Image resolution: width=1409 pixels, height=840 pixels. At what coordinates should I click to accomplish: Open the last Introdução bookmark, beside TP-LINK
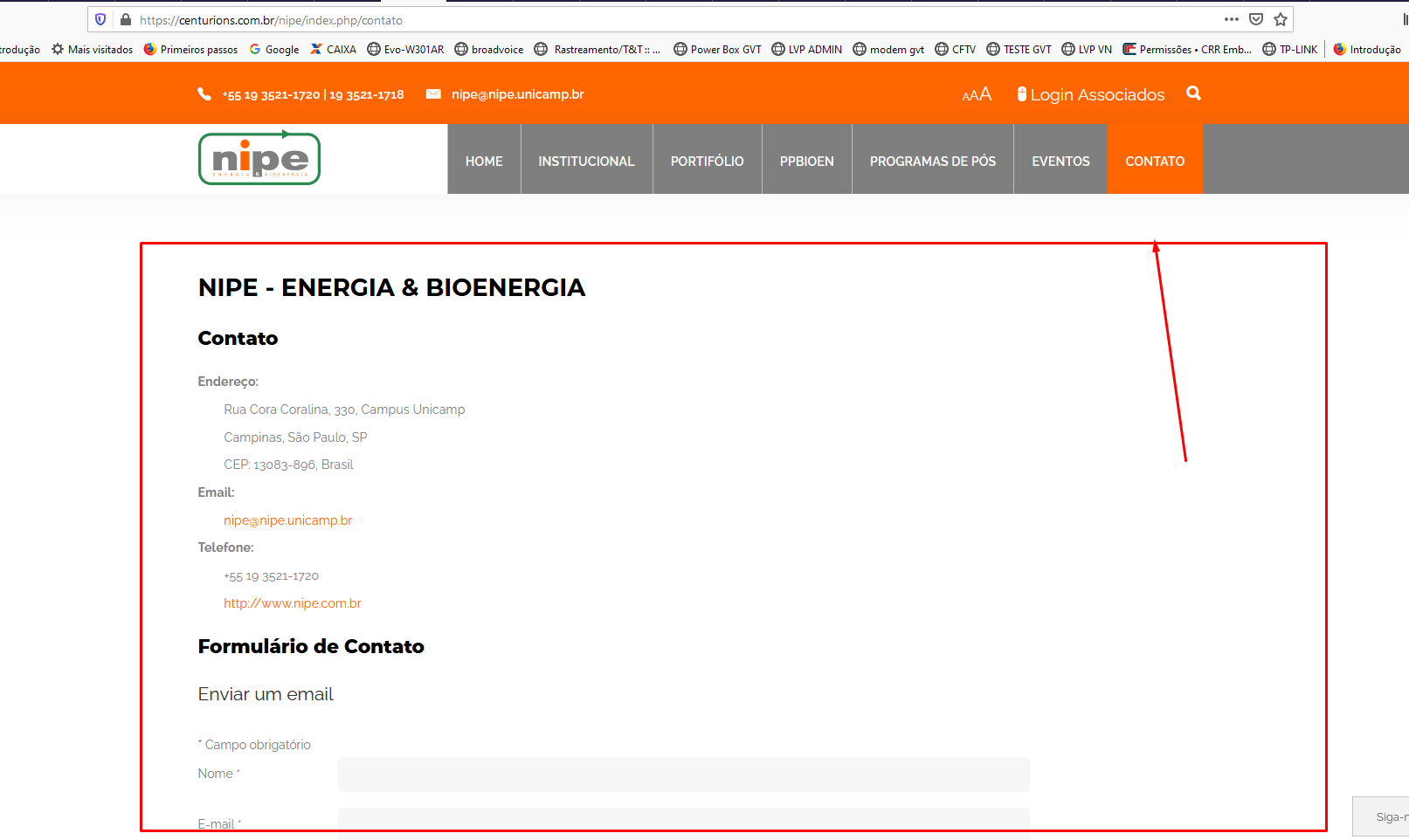(1367, 50)
